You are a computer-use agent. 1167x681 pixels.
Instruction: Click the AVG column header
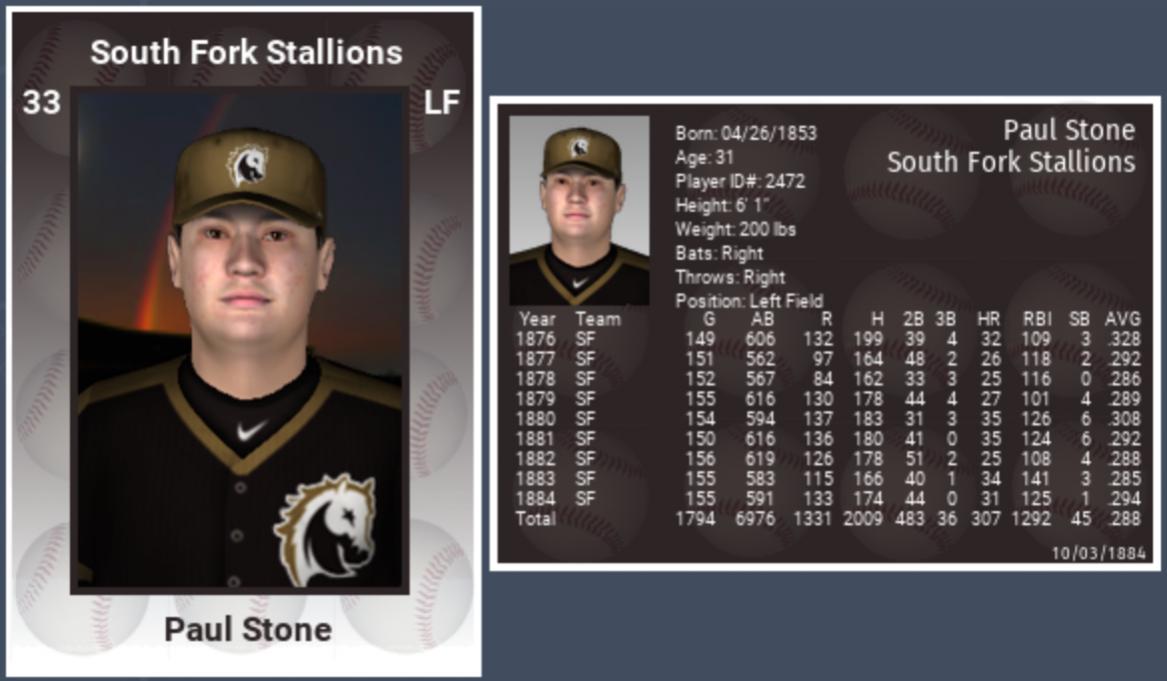coord(1122,319)
